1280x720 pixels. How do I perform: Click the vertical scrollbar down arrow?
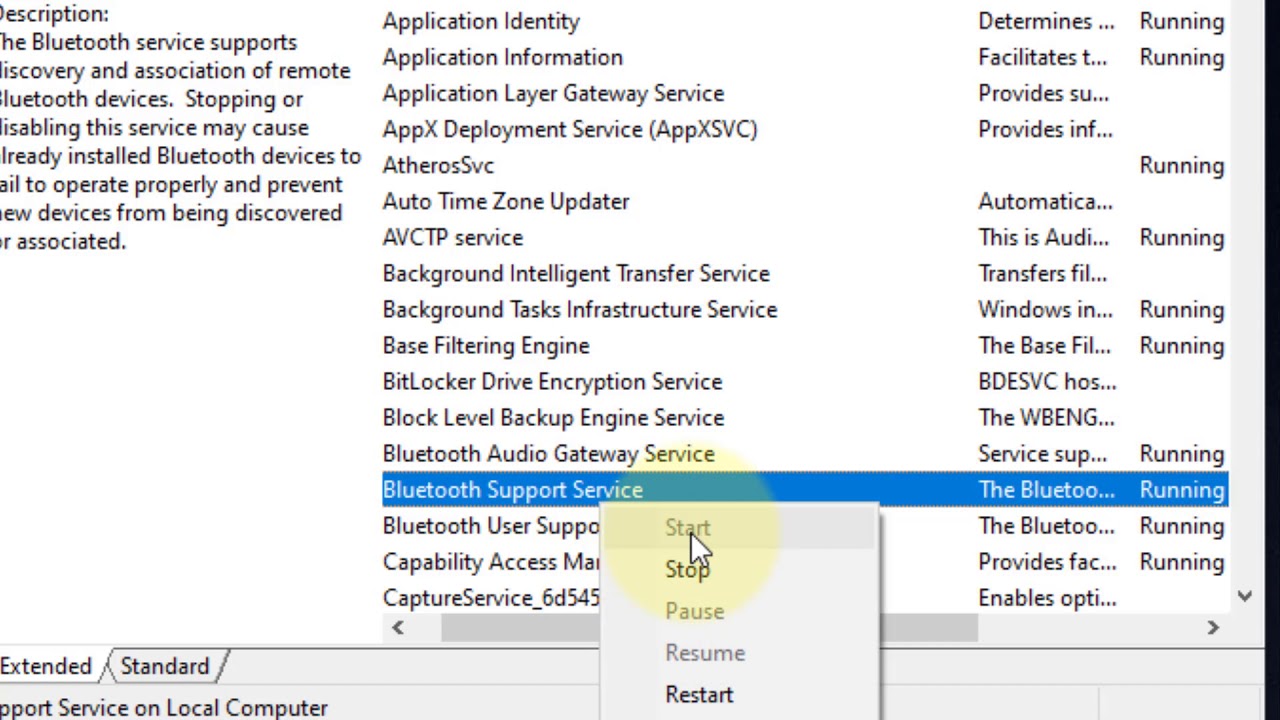1245,597
